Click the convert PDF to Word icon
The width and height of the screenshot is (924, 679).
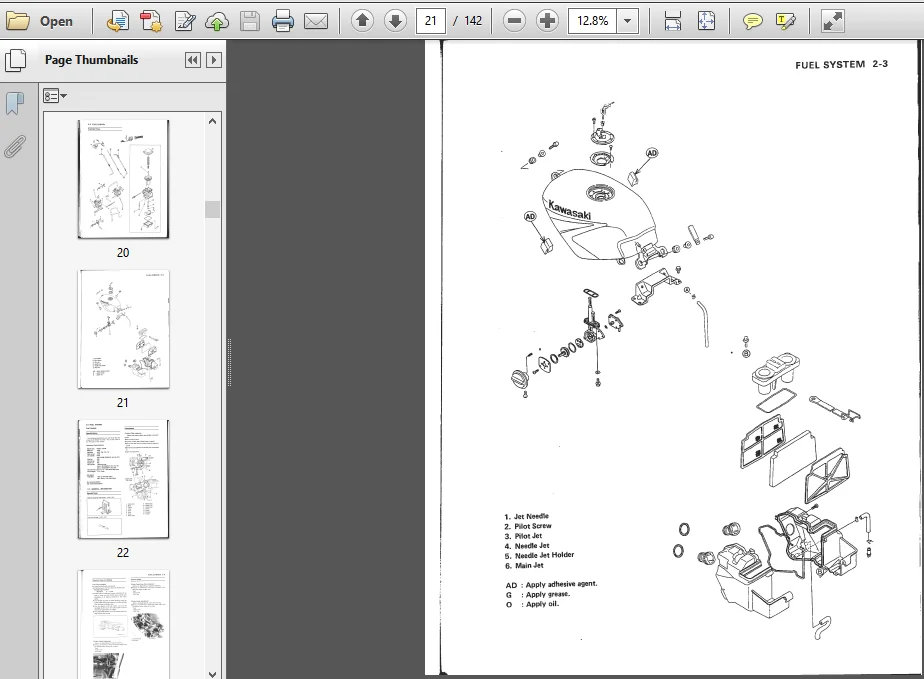[x=118, y=21]
